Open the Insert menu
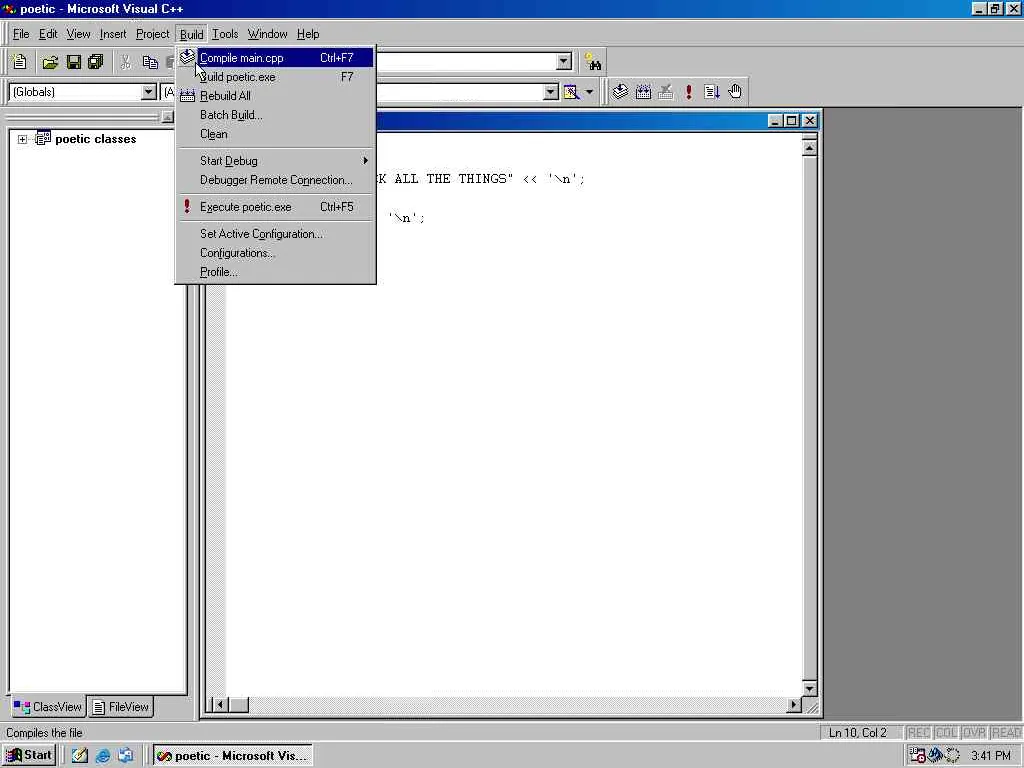This screenshot has width=1024, height=768. click(113, 34)
